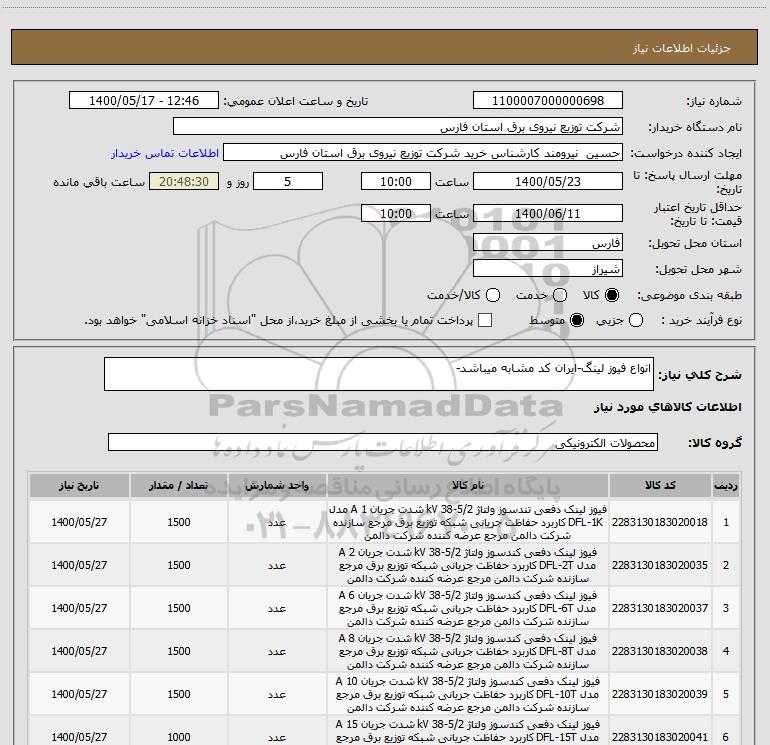This screenshot has width=770, height=745.
Task: Click response deadline hour 10:00 field
Action: tap(396, 181)
